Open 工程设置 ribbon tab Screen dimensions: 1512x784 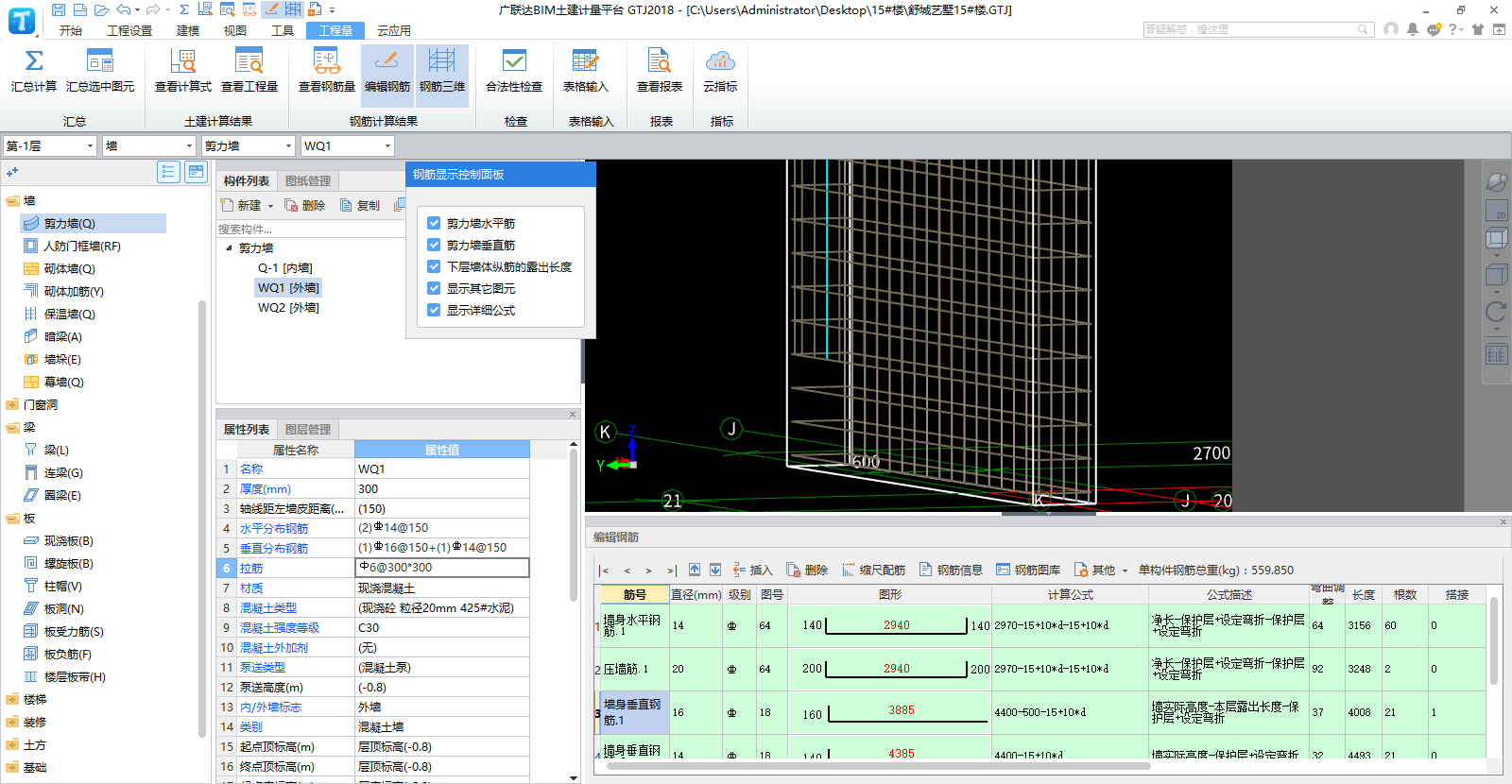point(129,30)
